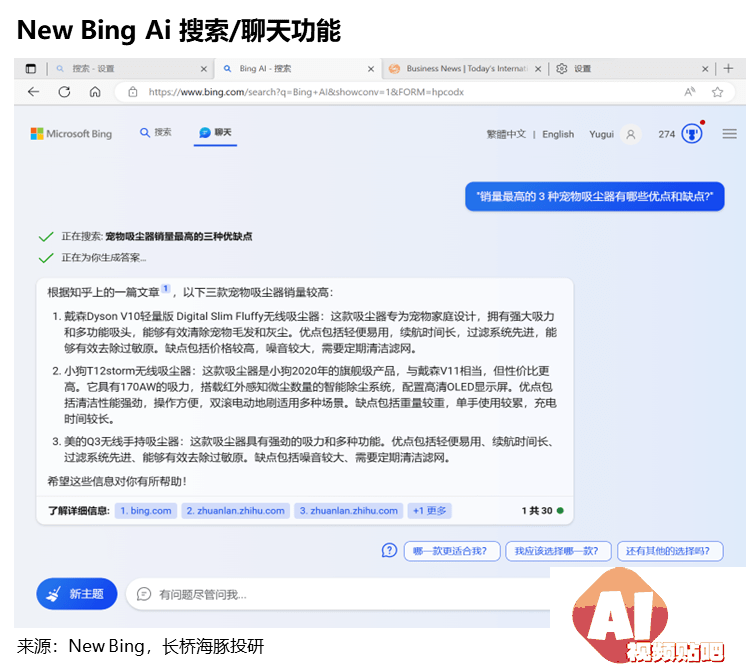Go to the browser home icon
This screenshot has height=668, width=750.
tap(95, 92)
